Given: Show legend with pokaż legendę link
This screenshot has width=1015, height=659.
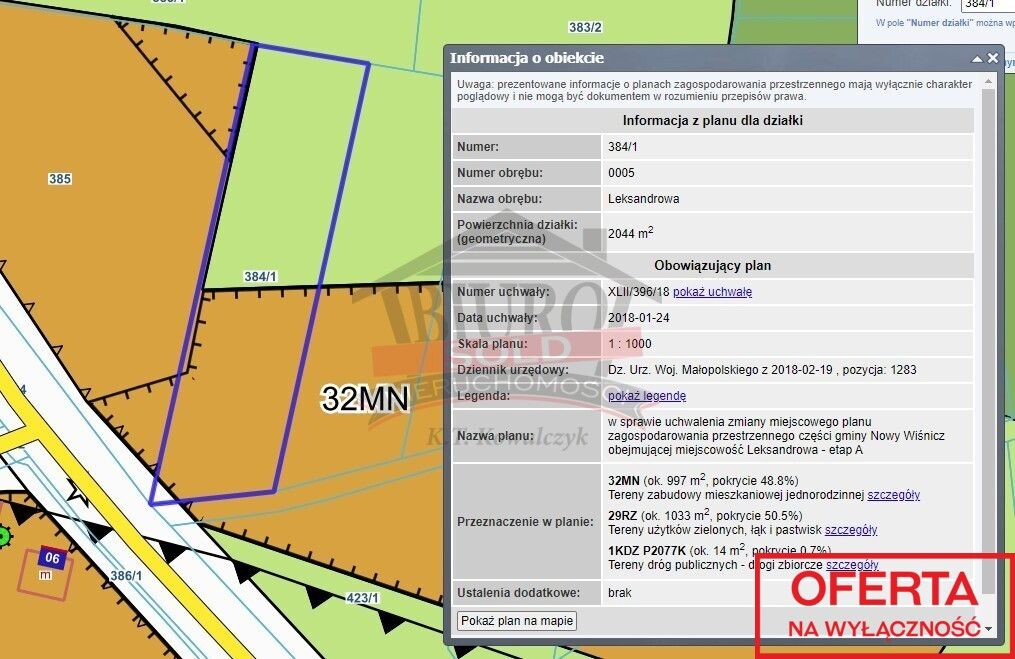Looking at the screenshot, I should point(645,395).
